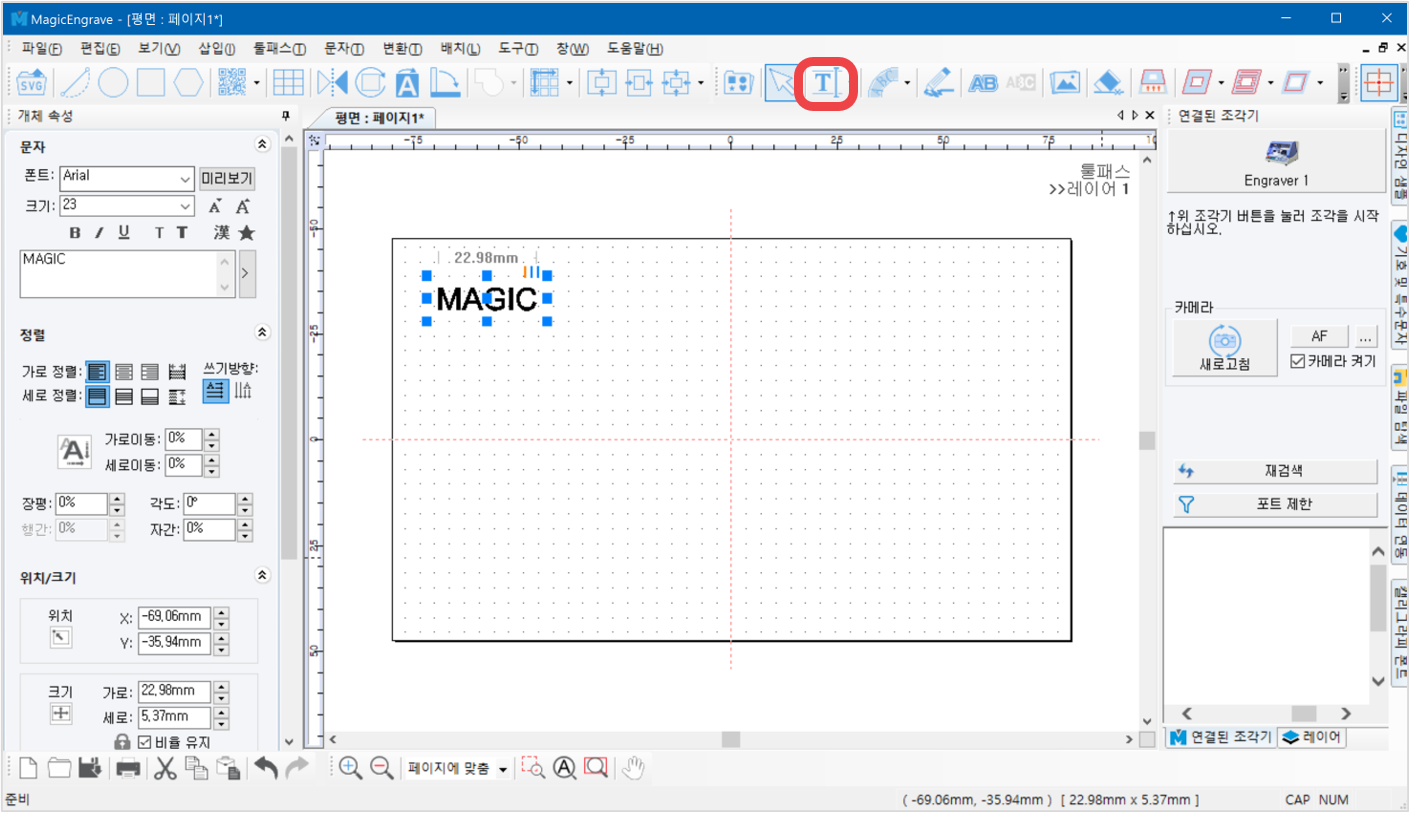The width and height of the screenshot is (1409, 814).
Task: Select the hexagon polygon tool
Action: pos(187,83)
